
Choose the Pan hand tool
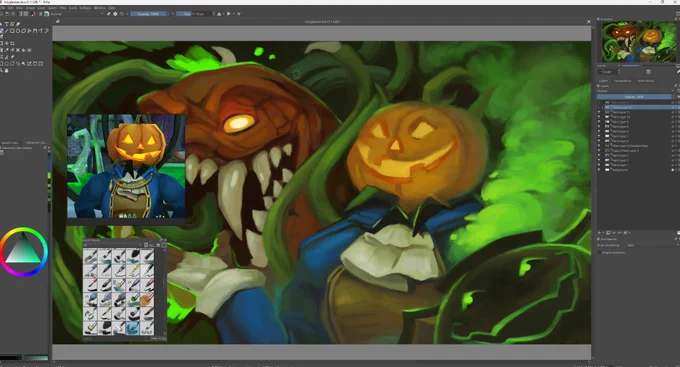pos(7,70)
